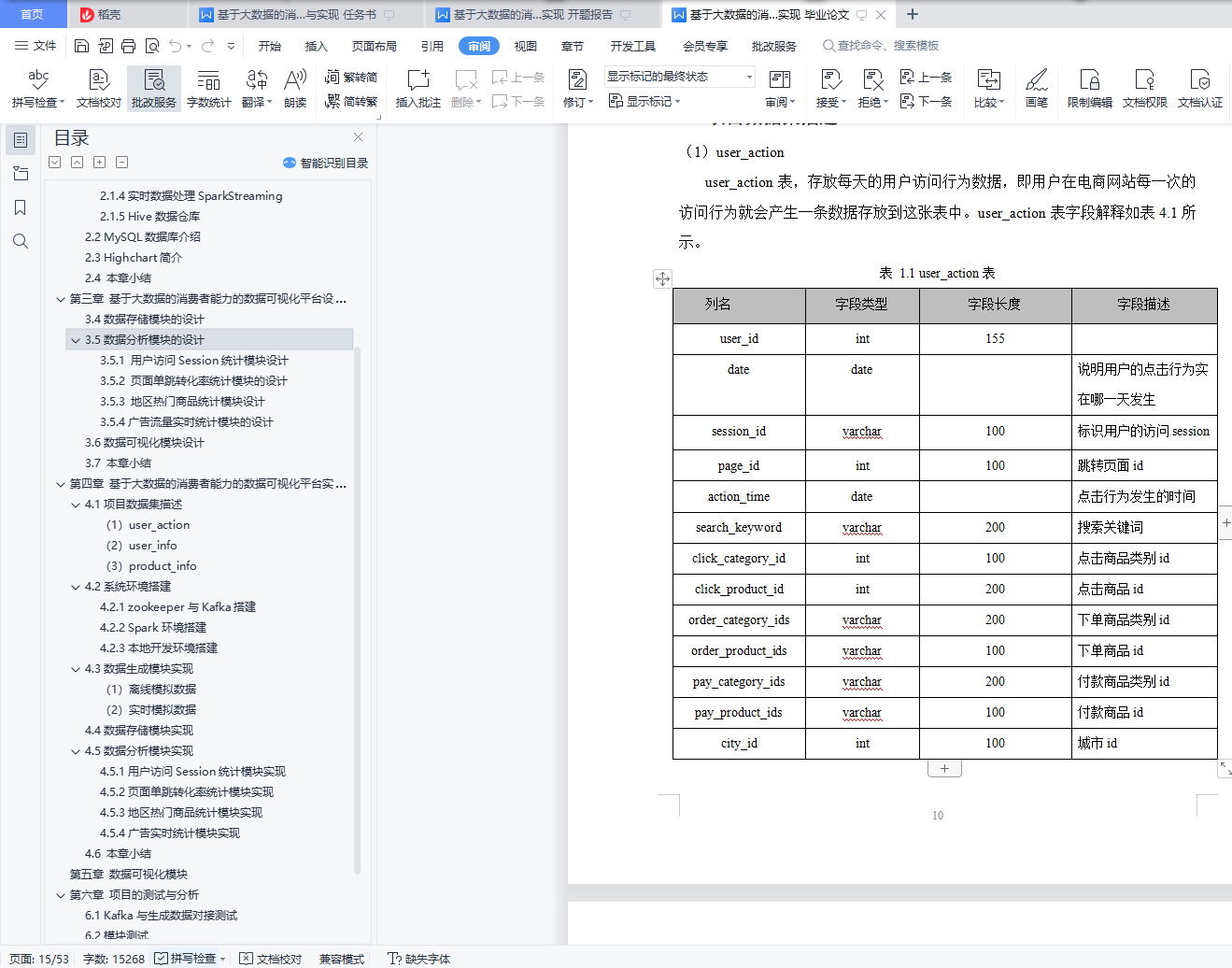
Task: Start 朗读 read-aloud tool
Action: tap(295, 89)
